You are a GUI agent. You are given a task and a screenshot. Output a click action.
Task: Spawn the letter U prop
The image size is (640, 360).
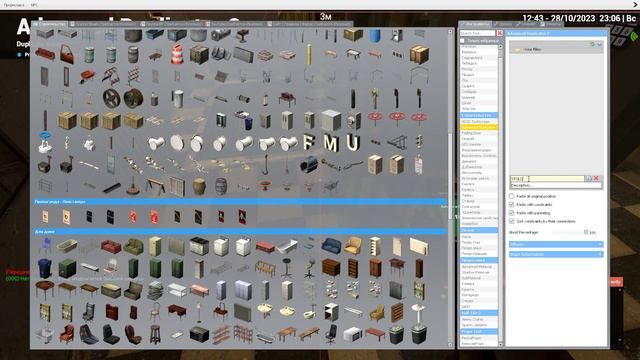point(353,143)
